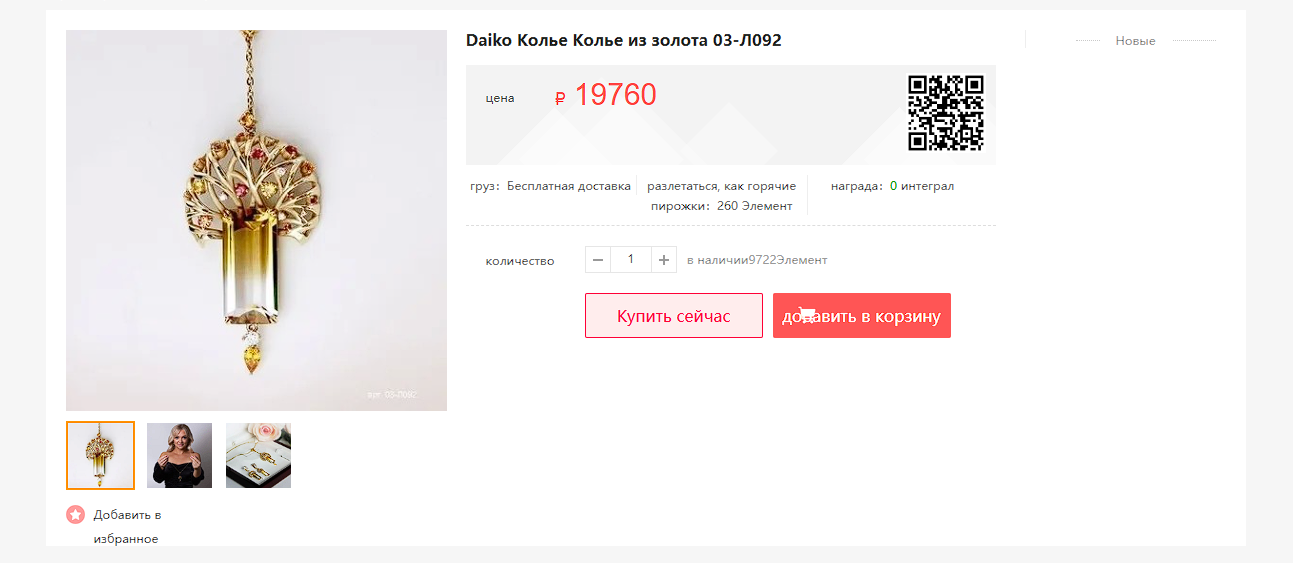Click the 0 интеграл reward text

point(922,186)
